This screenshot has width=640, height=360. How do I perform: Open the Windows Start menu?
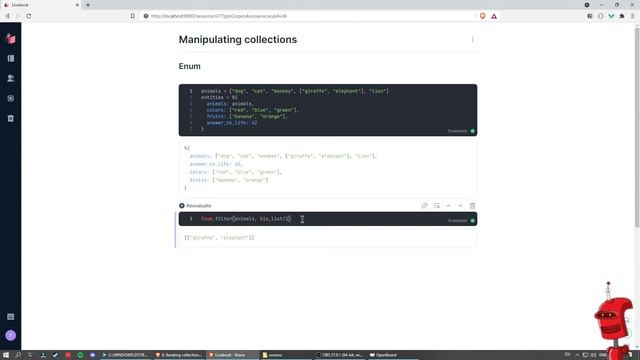pyautogui.click(x=6, y=355)
